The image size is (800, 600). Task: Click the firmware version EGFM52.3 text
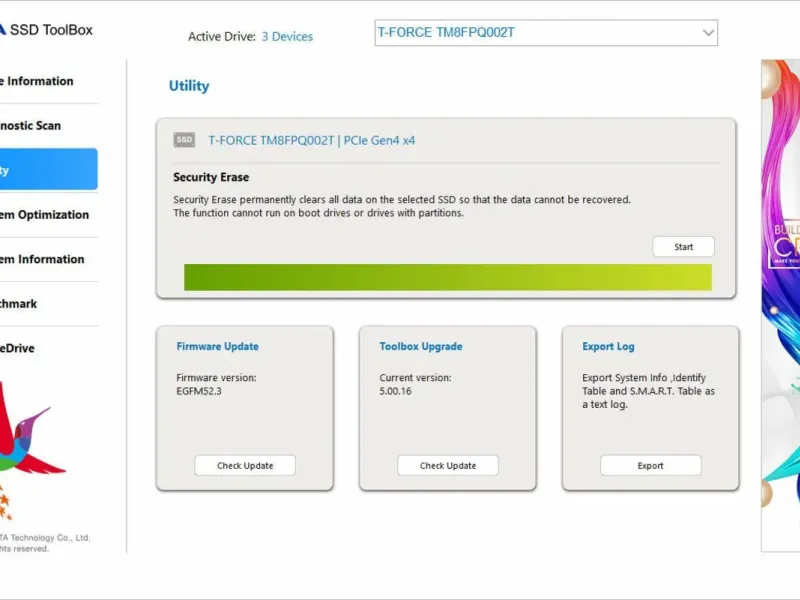point(199,391)
